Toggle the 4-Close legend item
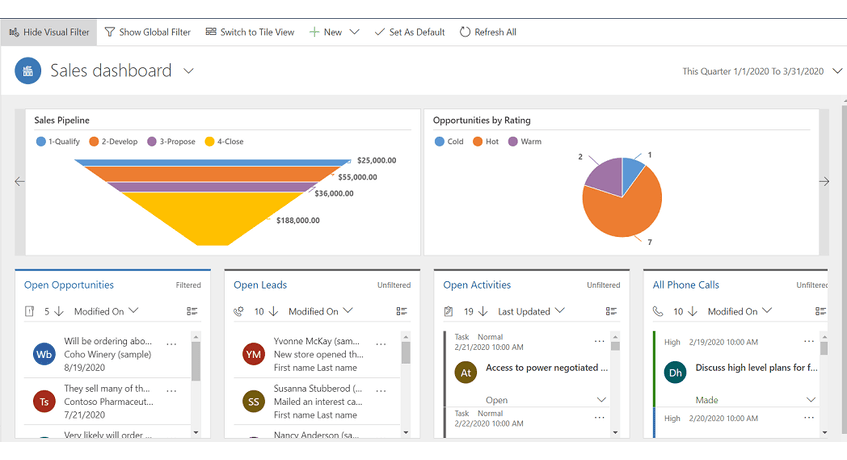 click(225, 142)
